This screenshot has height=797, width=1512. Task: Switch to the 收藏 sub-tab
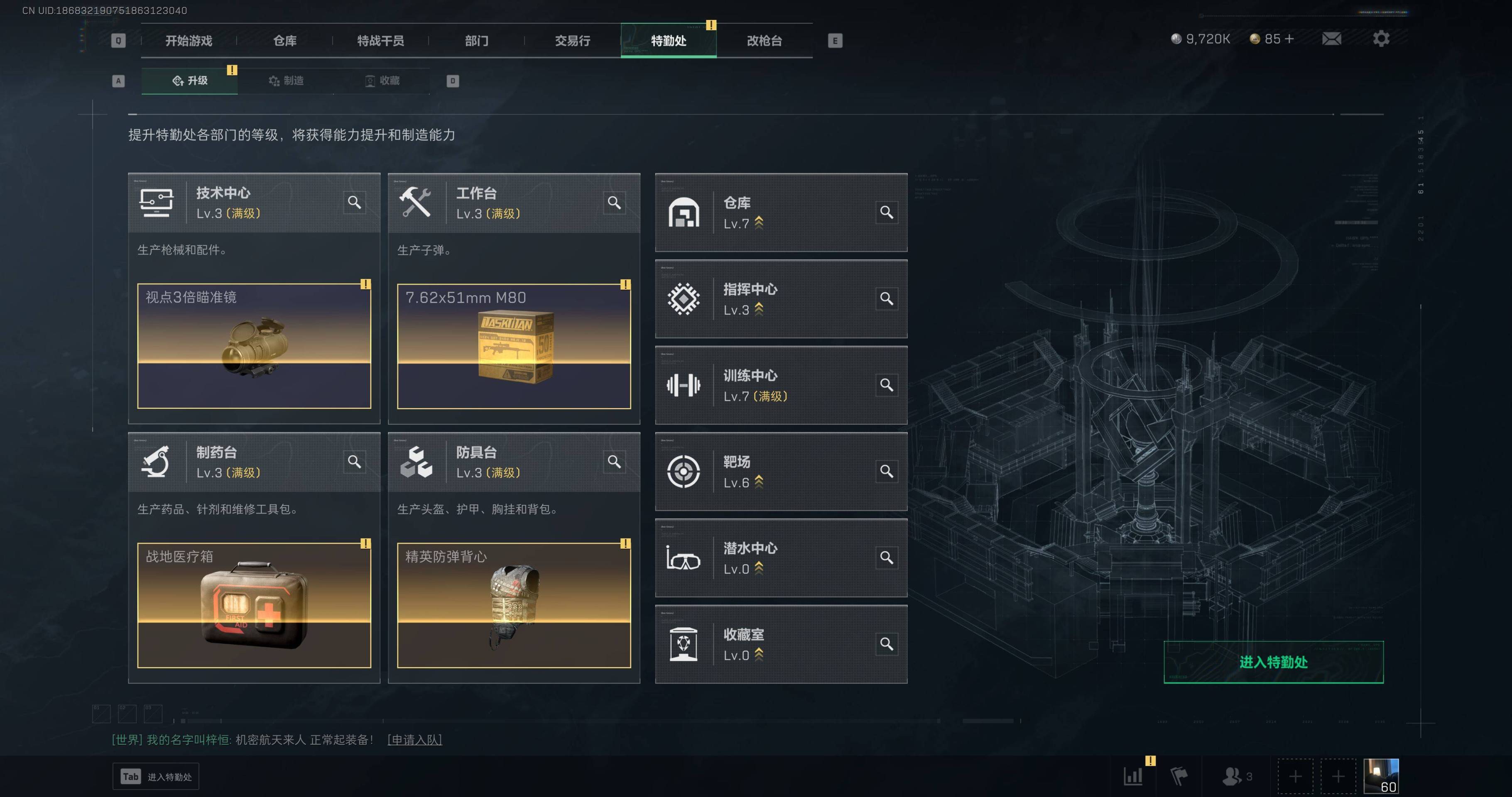point(382,81)
